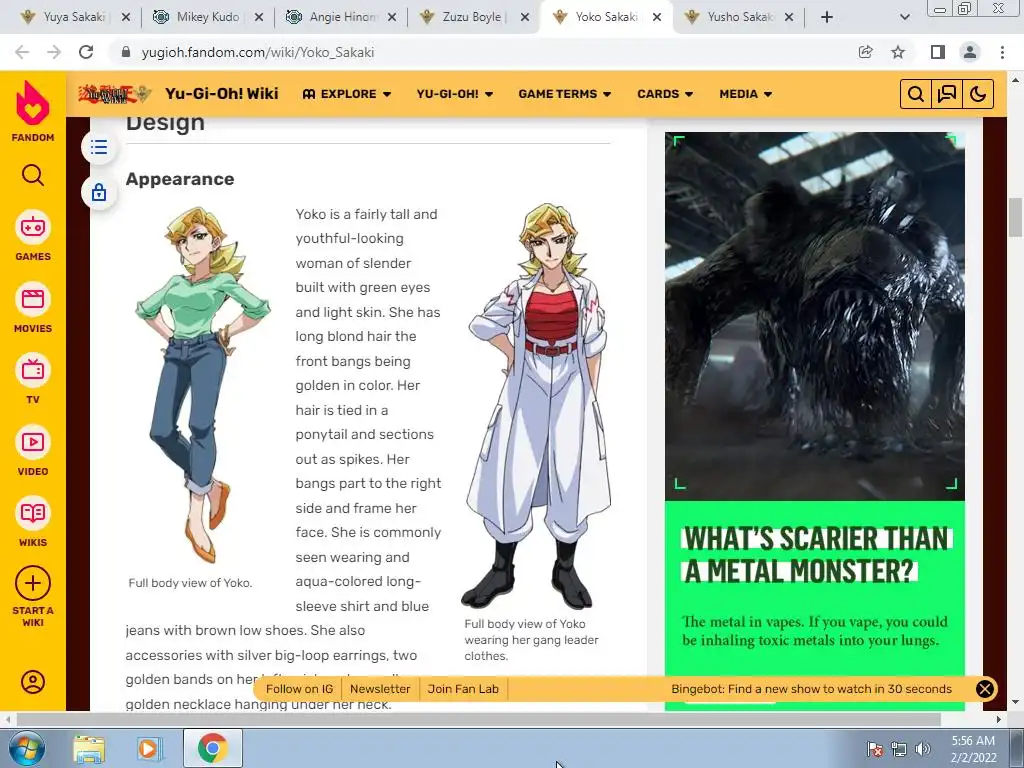Image resolution: width=1024 pixels, height=768 pixels.
Task: Click the share page icon in address bar
Action: (x=866, y=52)
